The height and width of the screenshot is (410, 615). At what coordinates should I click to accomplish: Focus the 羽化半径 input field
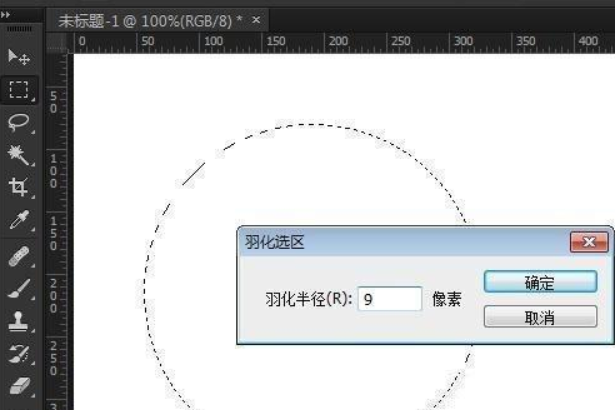click(390, 299)
